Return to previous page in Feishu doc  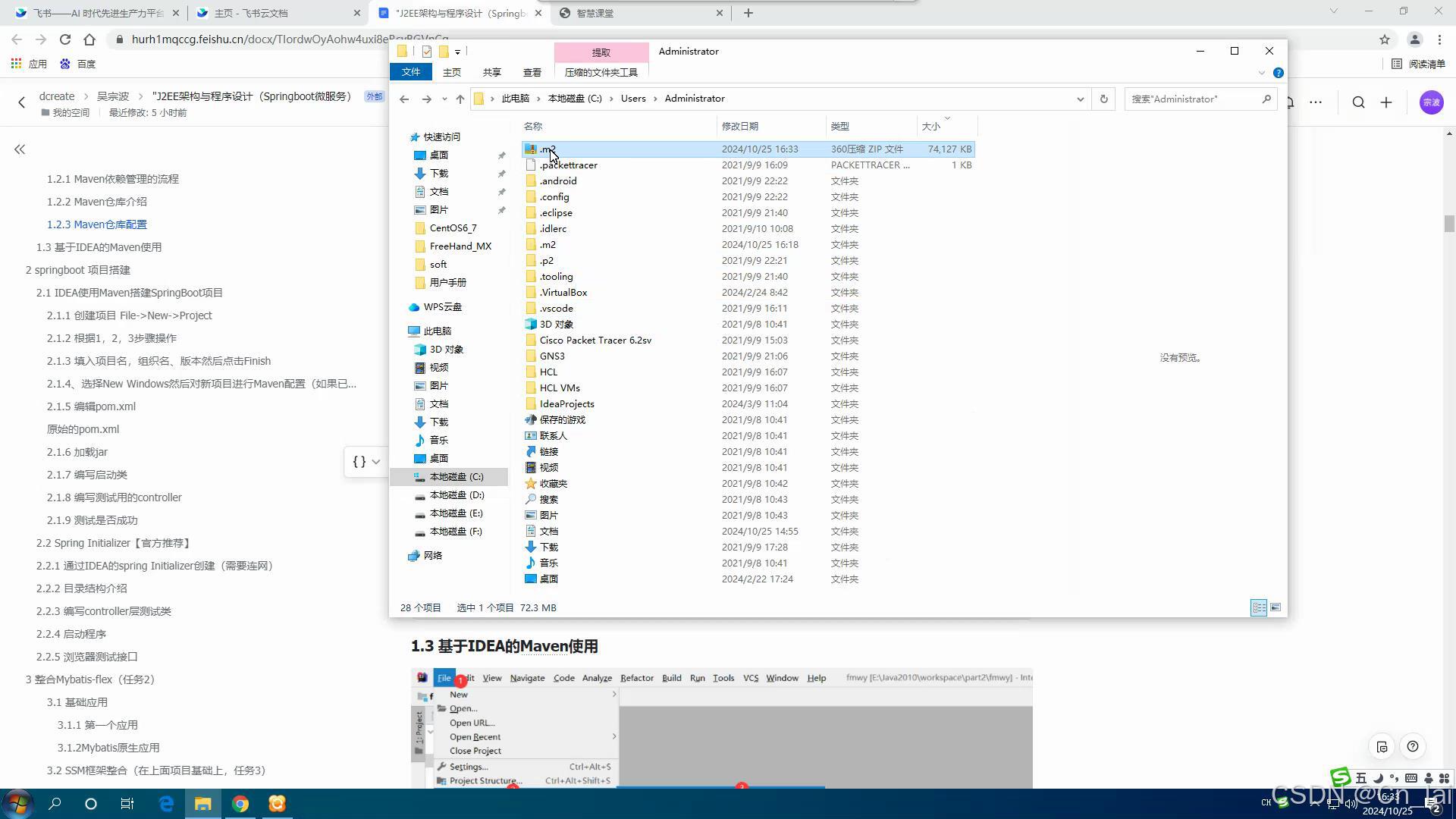tap(21, 102)
